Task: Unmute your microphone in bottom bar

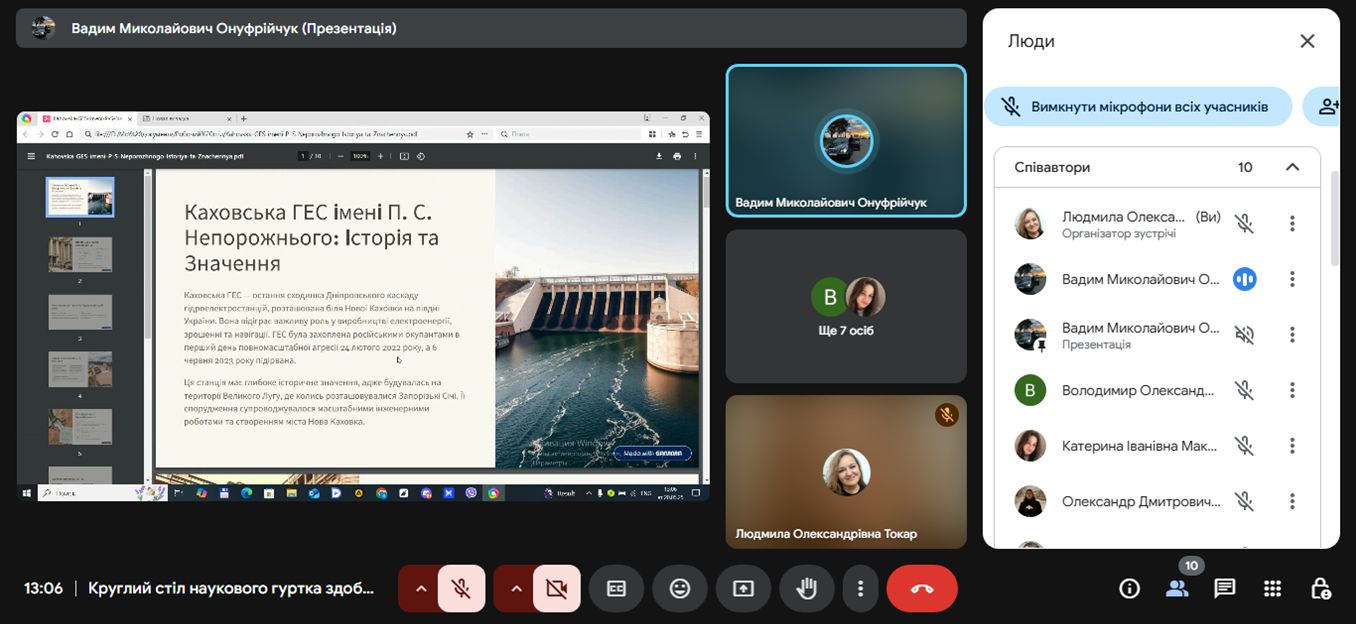Action: click(461, 589)
